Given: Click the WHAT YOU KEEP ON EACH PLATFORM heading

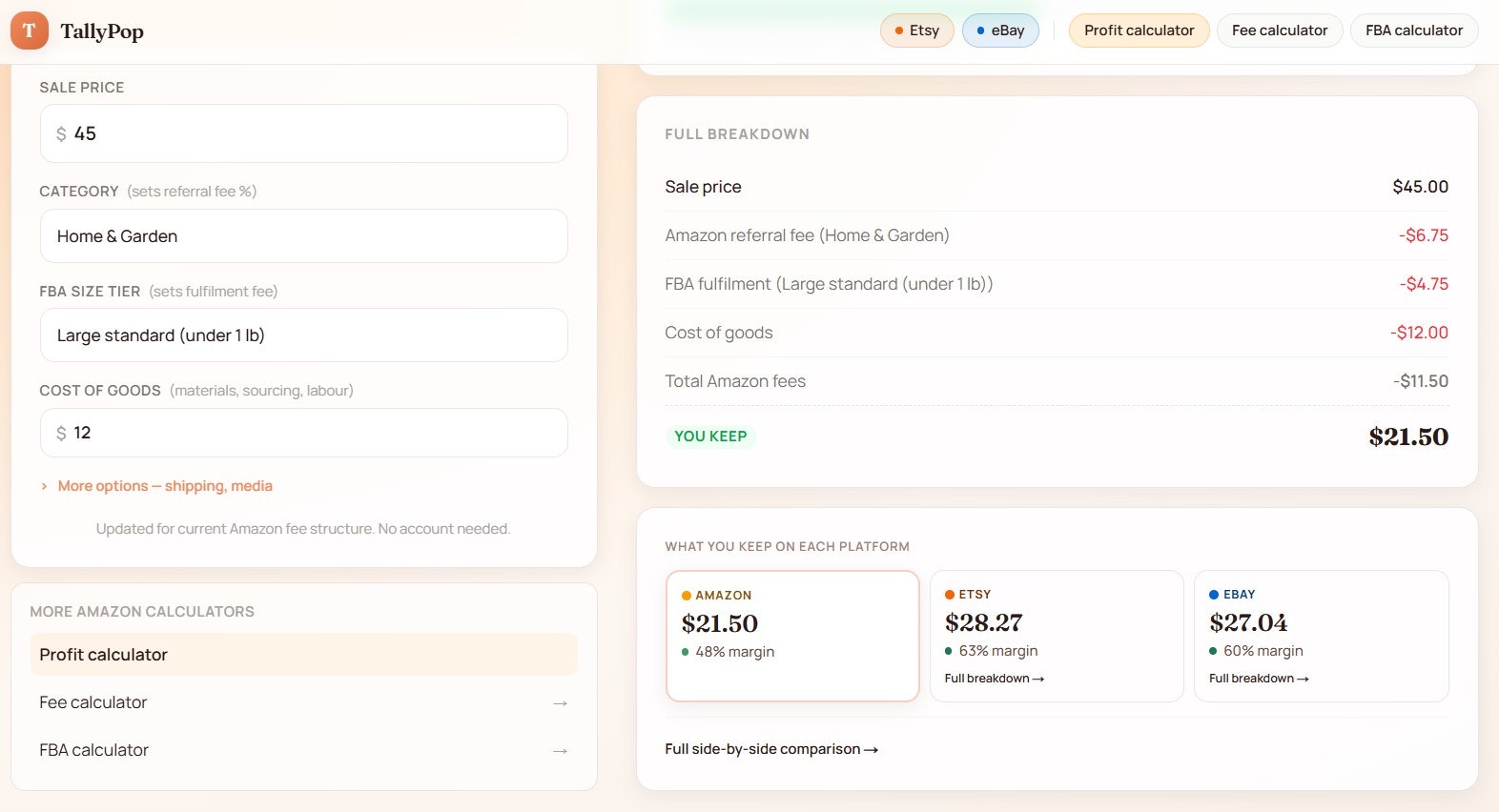Looking at the screenshot, I should [788, 547].
